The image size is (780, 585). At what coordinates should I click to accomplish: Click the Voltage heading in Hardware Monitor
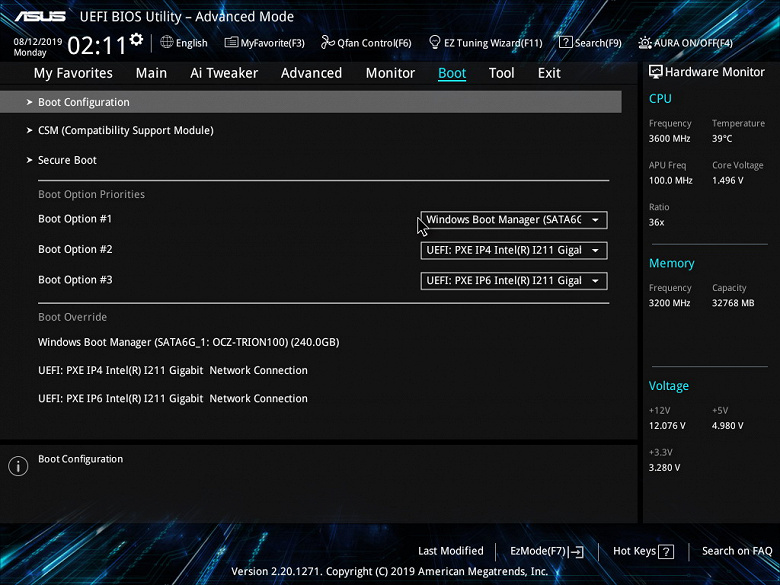click(x=669, y=386)
